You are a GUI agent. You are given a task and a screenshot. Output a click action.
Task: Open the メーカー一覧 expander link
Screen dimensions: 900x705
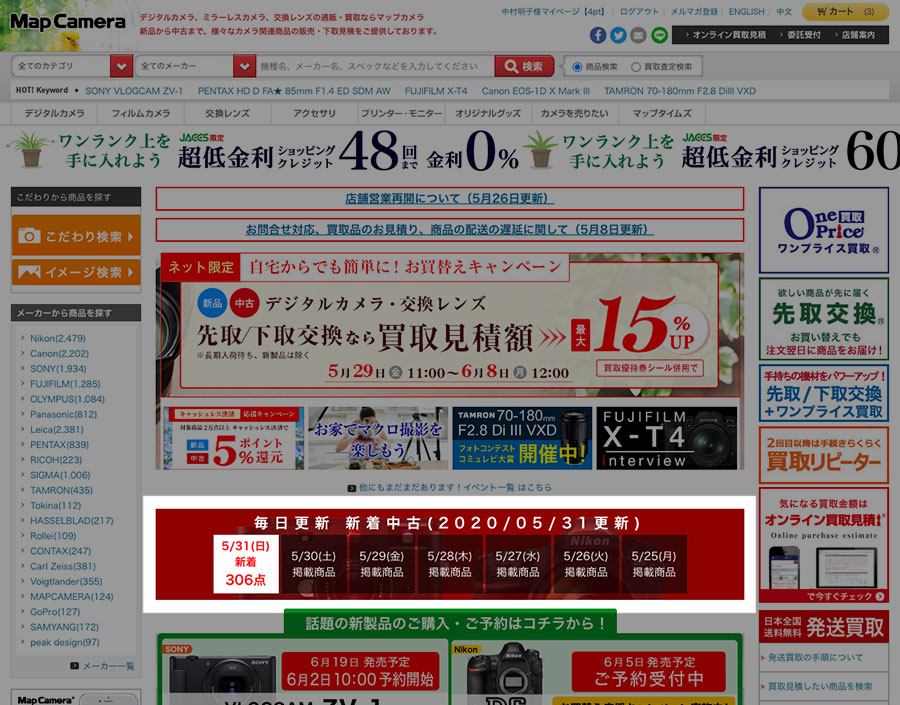coord(103,665)
